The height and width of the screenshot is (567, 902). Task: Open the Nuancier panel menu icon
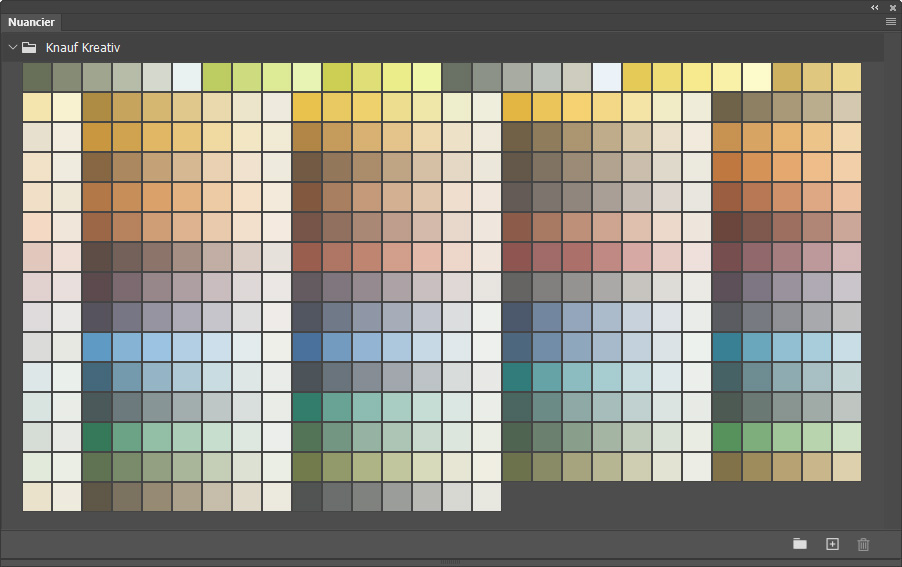click(x=890, y=22)
